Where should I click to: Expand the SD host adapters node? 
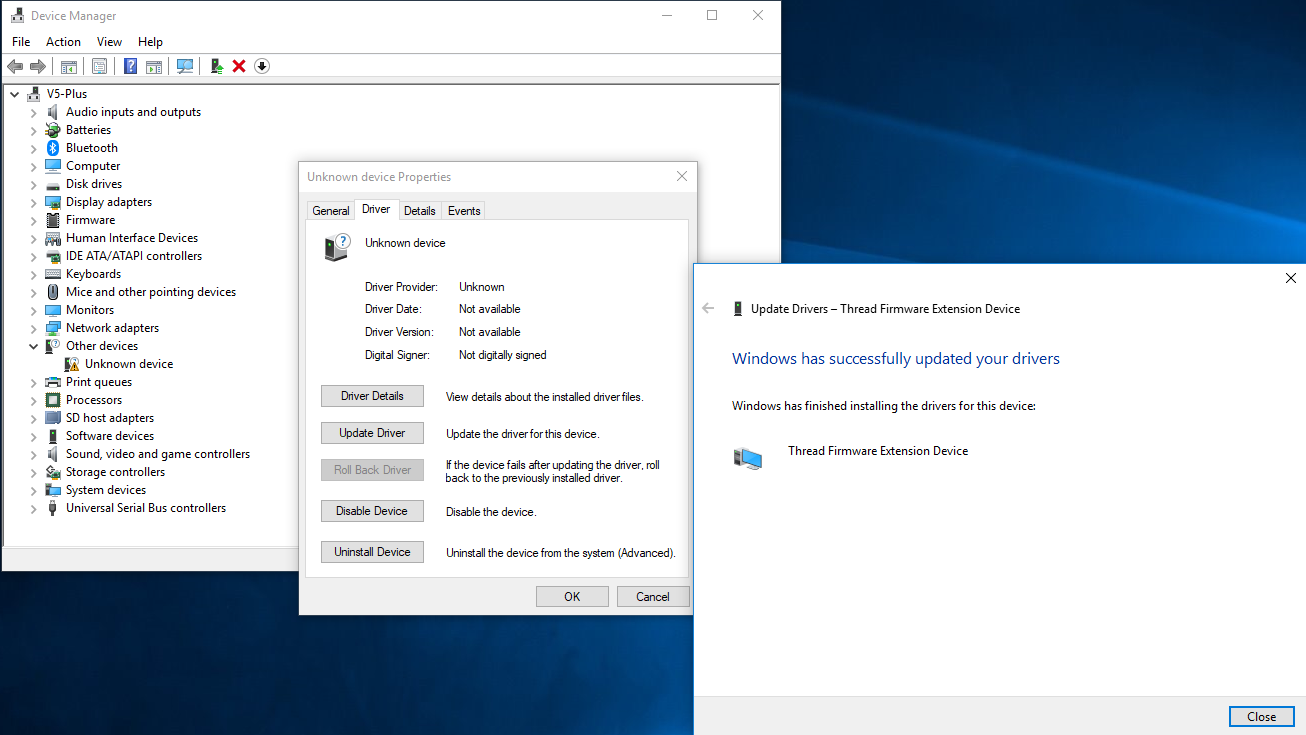(33, 418)
